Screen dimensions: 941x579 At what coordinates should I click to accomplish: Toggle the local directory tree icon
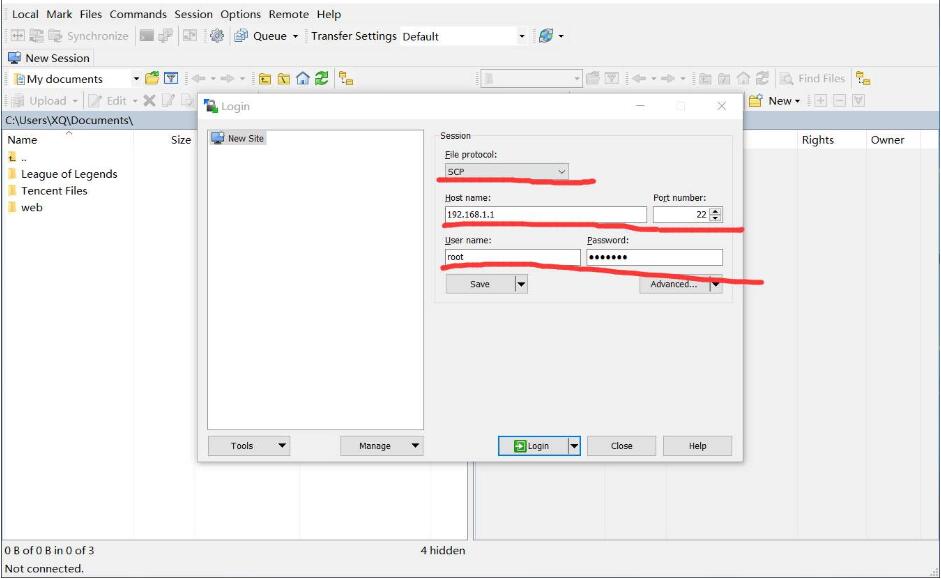[346, 79]
